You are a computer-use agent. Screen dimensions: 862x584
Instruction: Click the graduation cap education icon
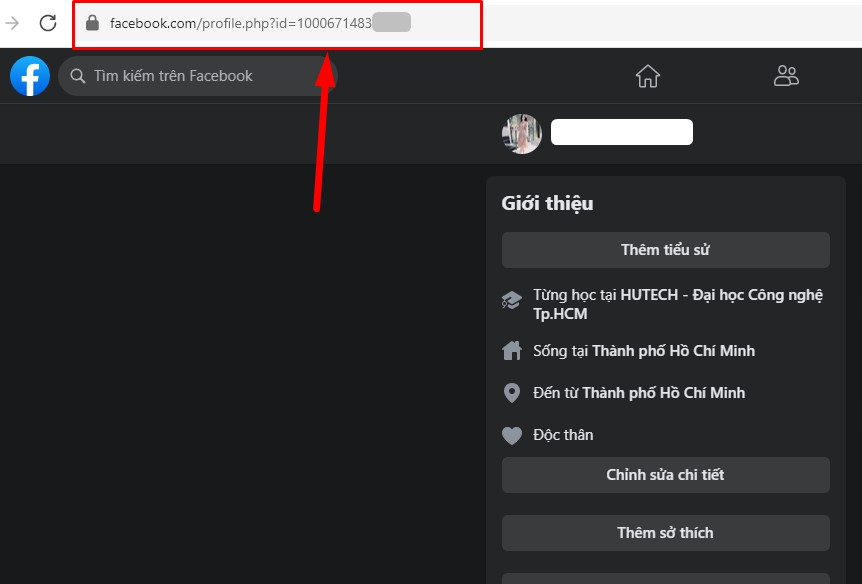click(x=511, y=300)
